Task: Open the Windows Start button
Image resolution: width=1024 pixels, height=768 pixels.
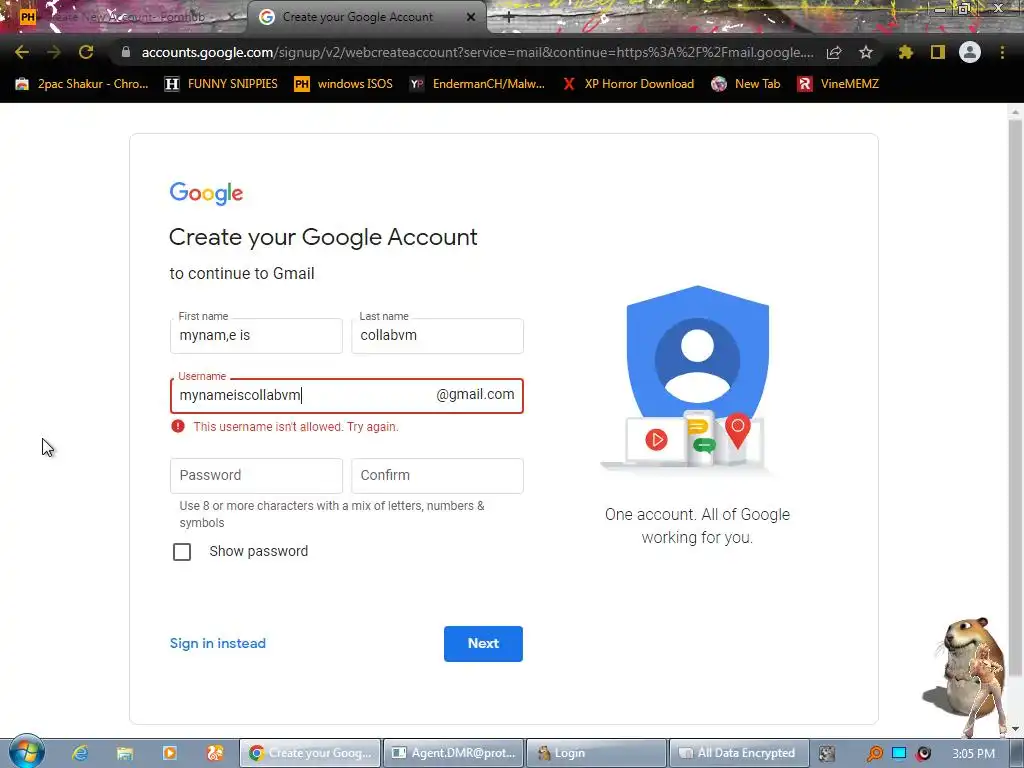Action: (x=26, y=752)
